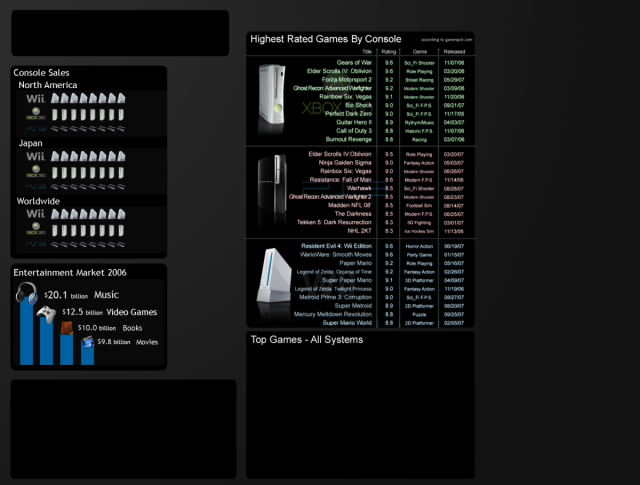Click the "Tekken 5: Dark Resurrection" title
Image resolution: width=640 pixels, height=485 pixels.
tap(334, 222)
